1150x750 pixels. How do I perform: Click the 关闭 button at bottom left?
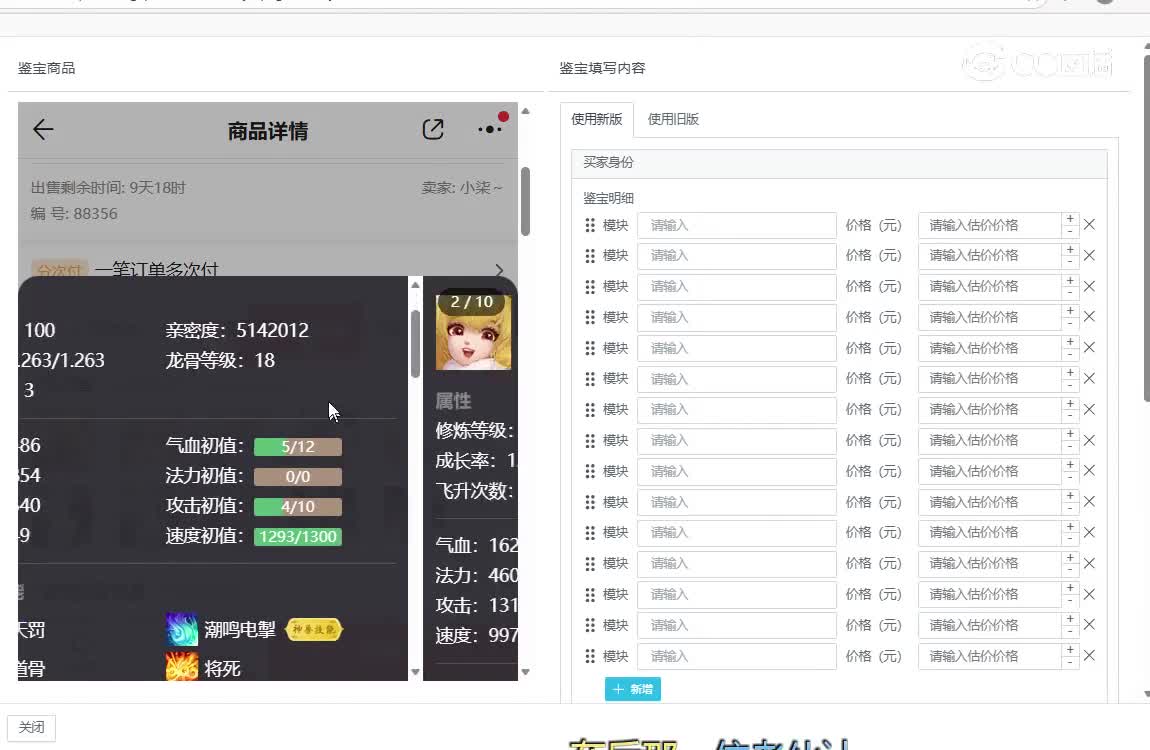pyautogui.click(x=31, y=727)
